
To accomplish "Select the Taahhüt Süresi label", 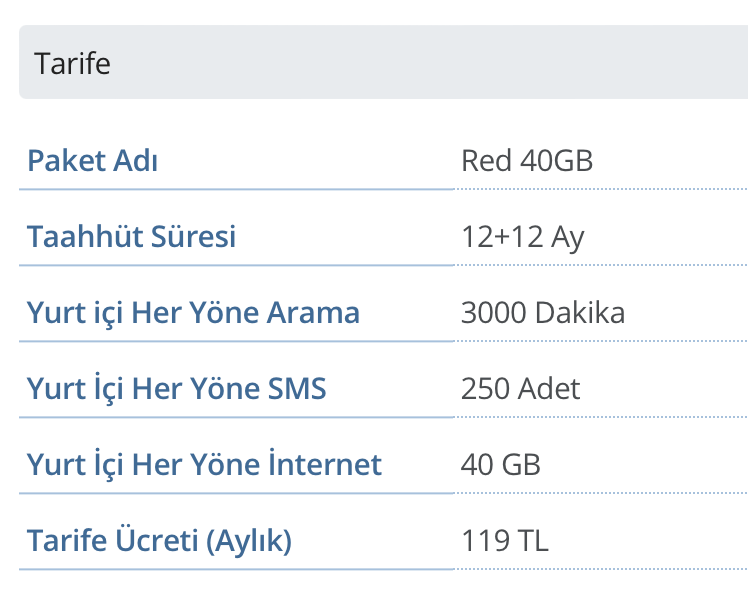I will [132, 237].
